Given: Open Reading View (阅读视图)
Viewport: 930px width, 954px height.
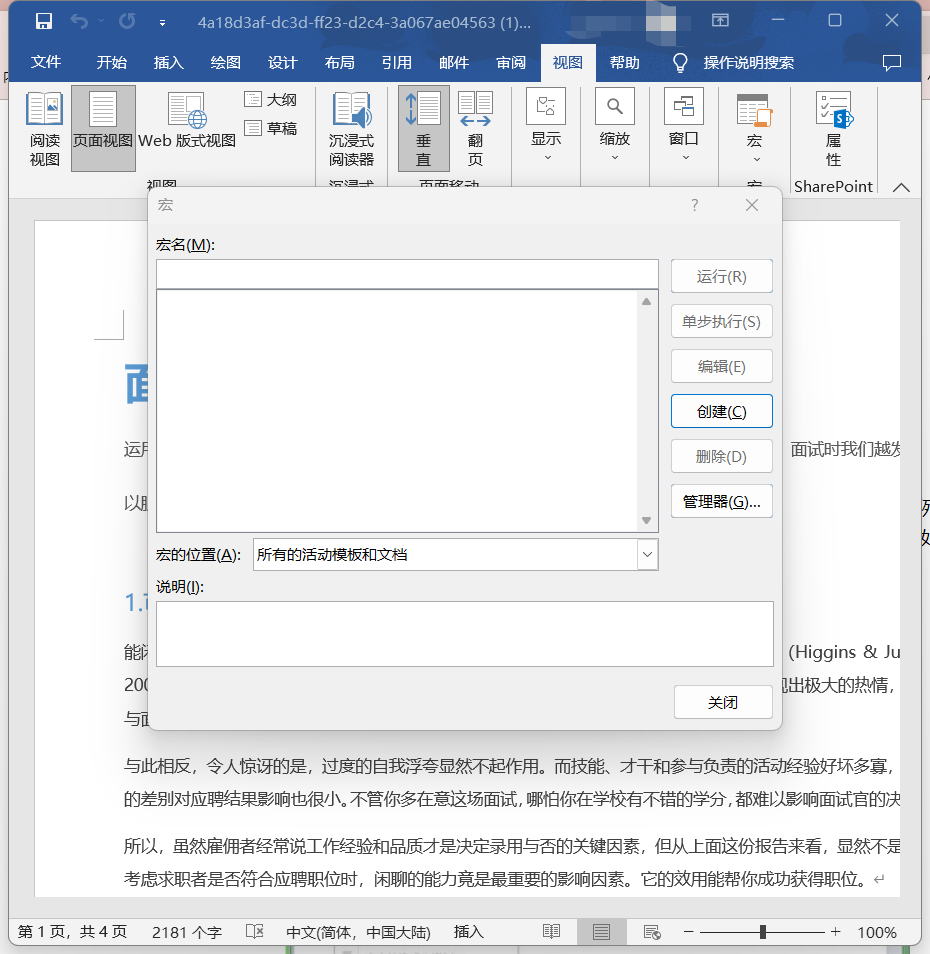Looking at the screenshot, I should [x=44, y=128].
